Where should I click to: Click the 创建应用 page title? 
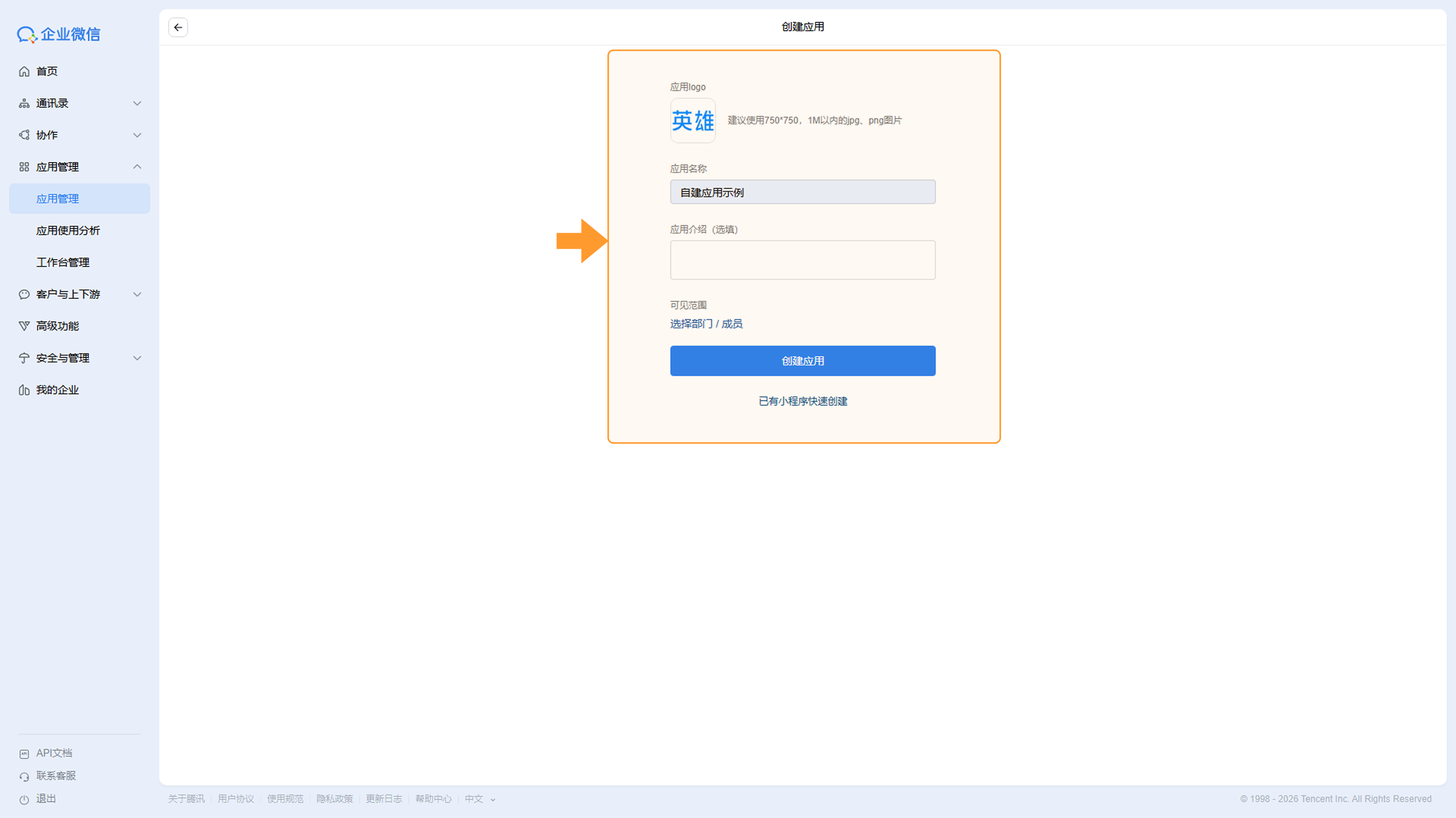coord(803,27)
